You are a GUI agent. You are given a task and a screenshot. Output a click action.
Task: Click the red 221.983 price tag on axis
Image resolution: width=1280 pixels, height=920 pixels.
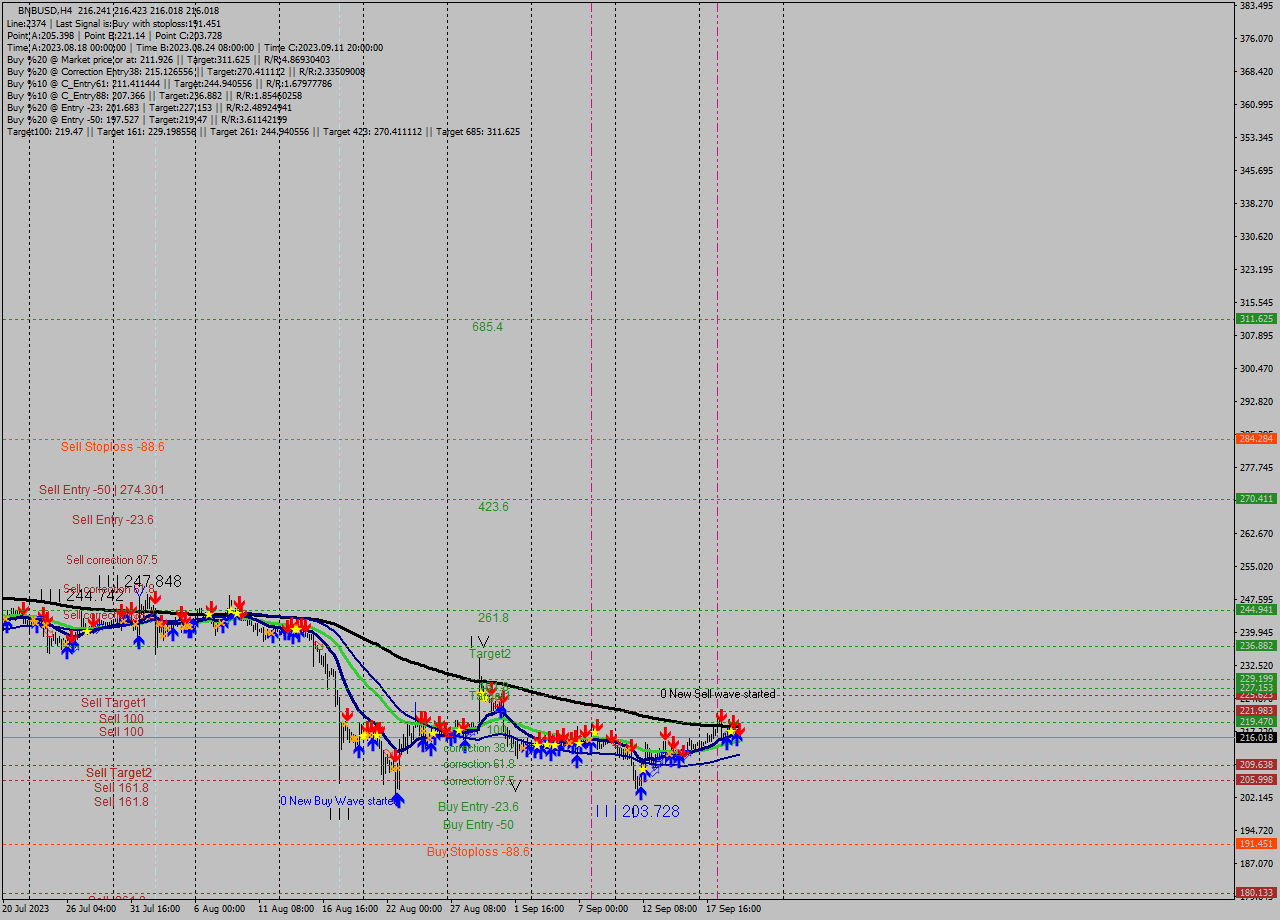point(1256,710)
